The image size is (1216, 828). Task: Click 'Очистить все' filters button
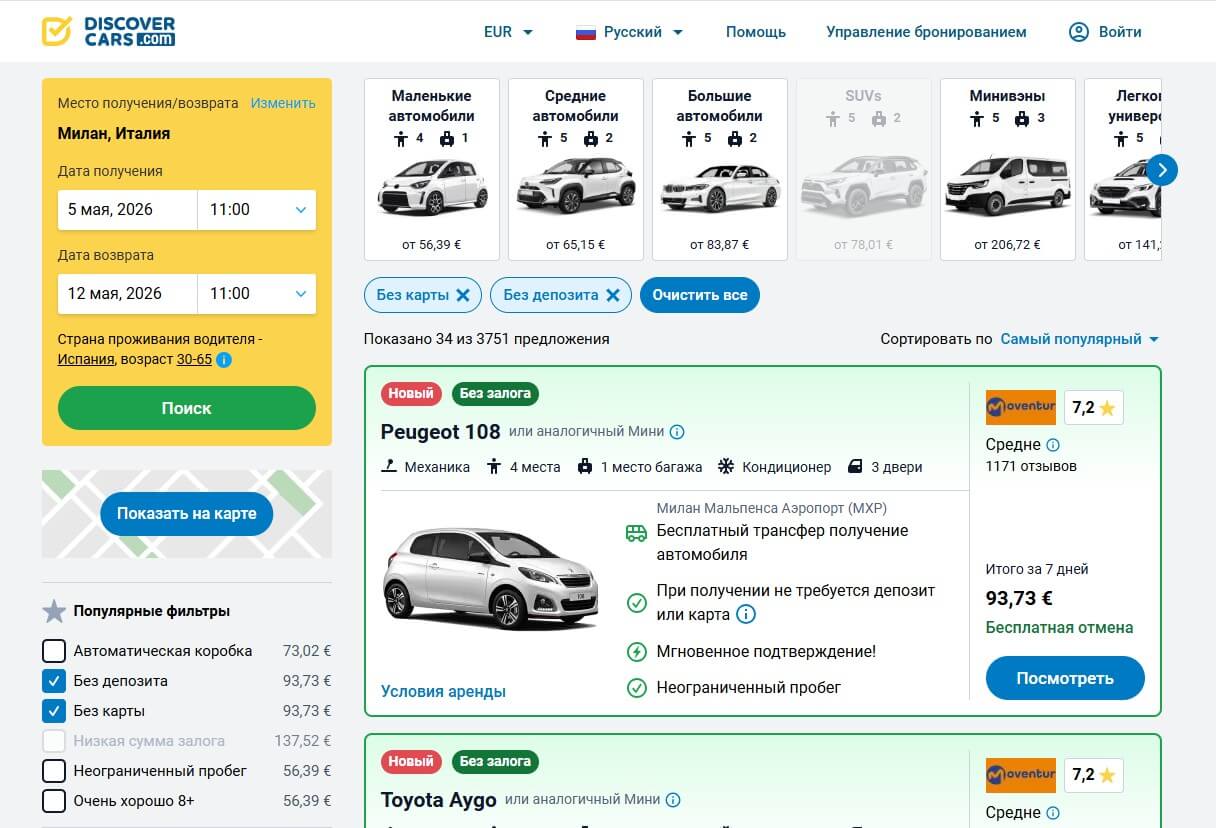tap(700, 295)
